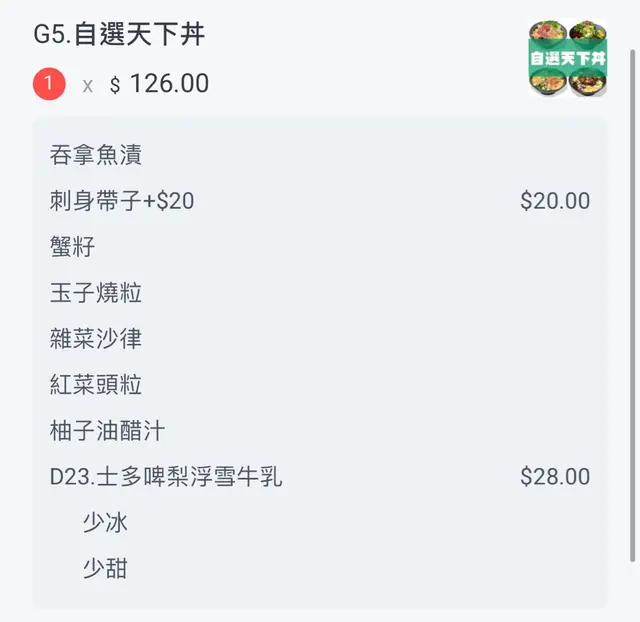Click the $20.00 add-on price

[555, 201]
